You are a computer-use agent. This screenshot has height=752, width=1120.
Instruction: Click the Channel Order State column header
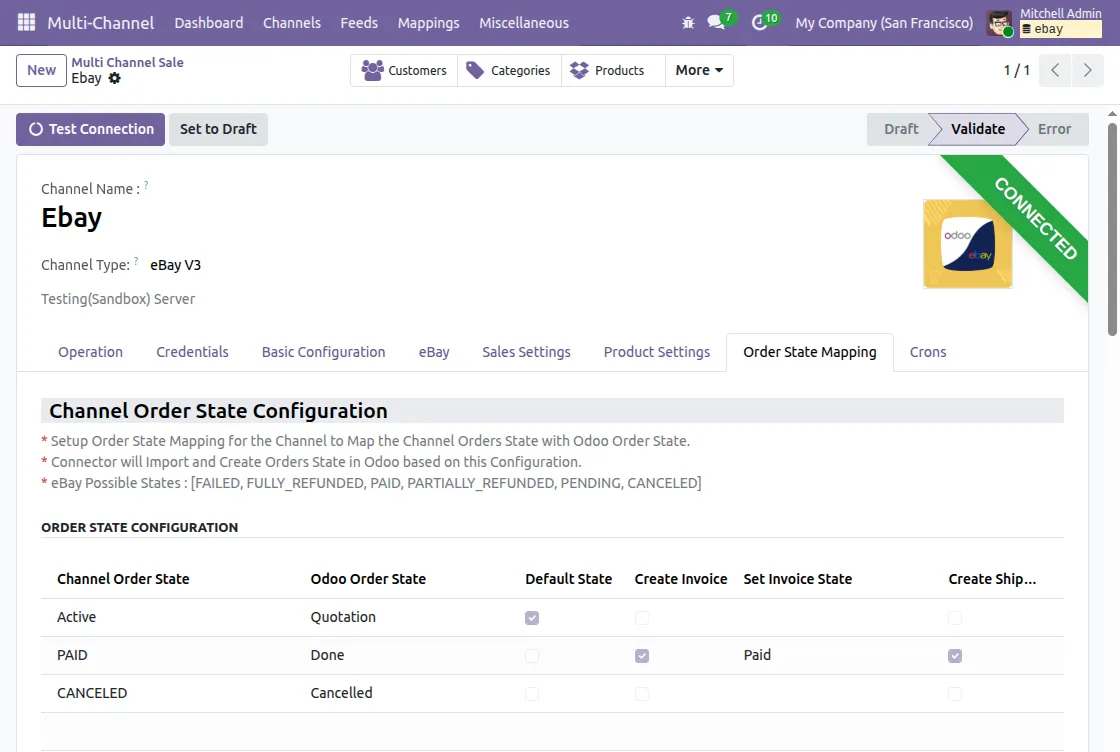[123, 579]
